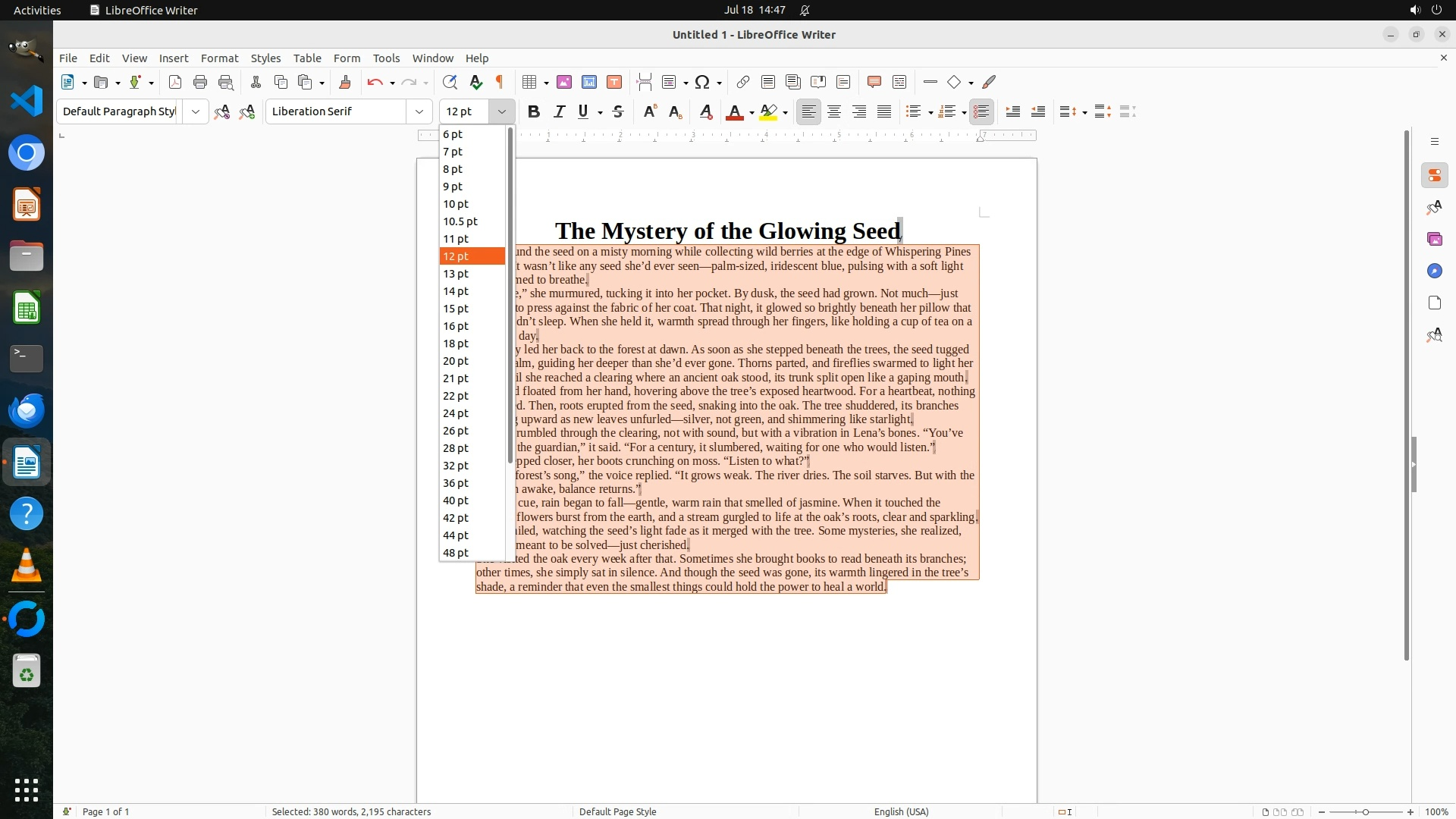Screen dimensions: 1456x819
Task: Open the Paragraph Style dropdown arrow
Action: (x=196, y=111)
